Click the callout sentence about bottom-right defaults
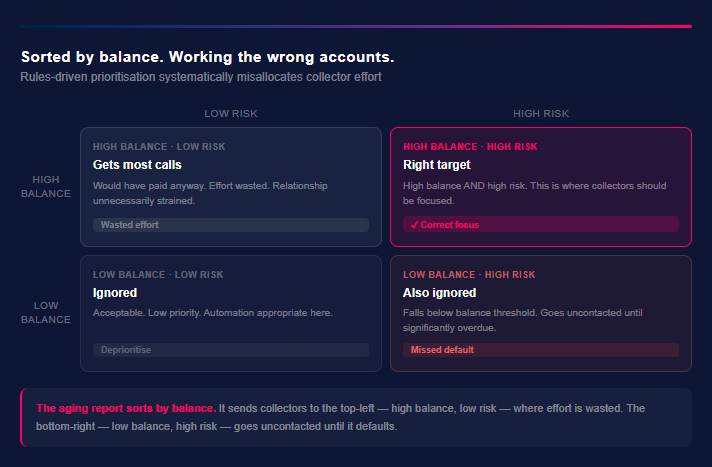Viewport: 712px width, 467px height. pos(341,417)
